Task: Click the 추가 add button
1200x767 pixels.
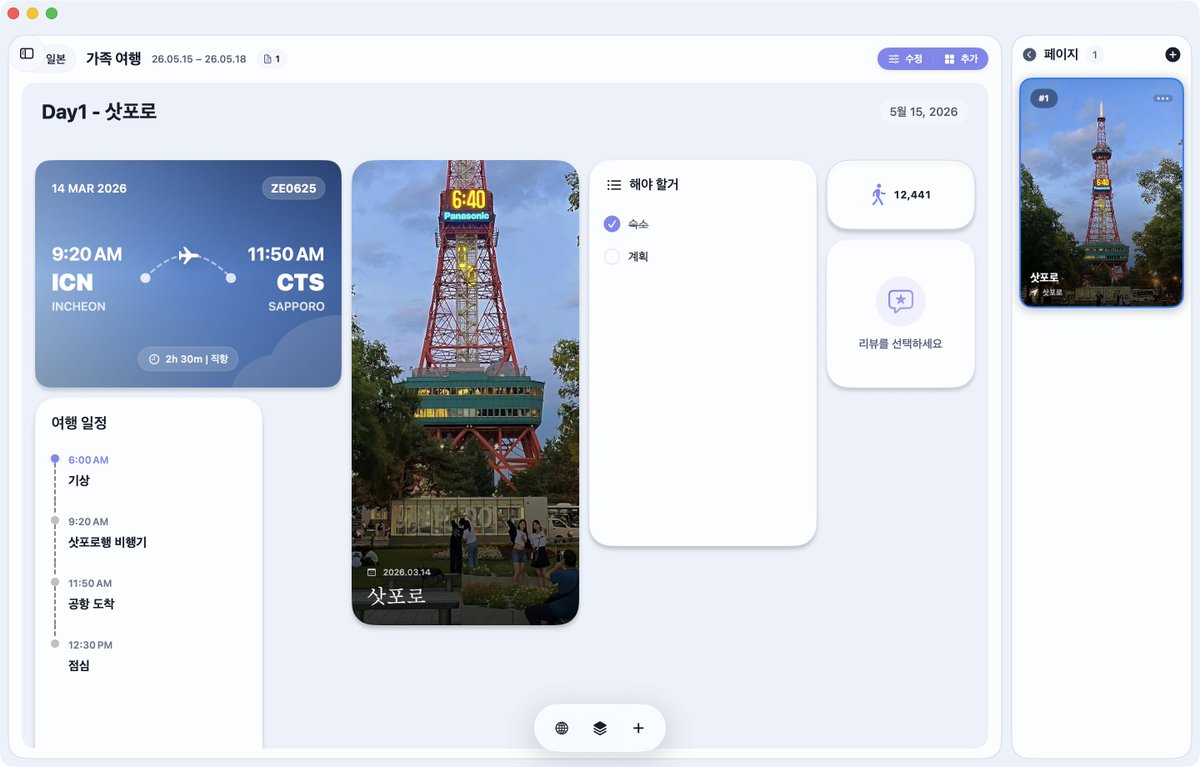Action: [x=961, y=59]
